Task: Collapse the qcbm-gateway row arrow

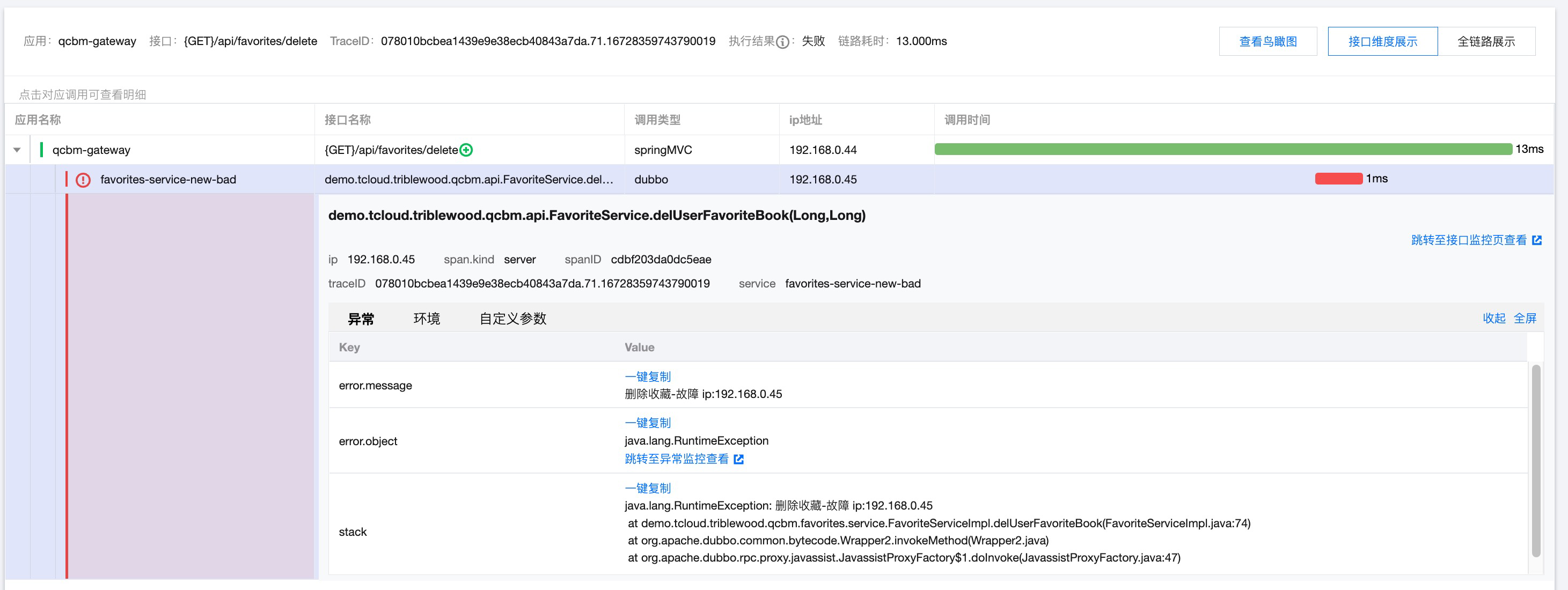Action: tap(17, 150)
